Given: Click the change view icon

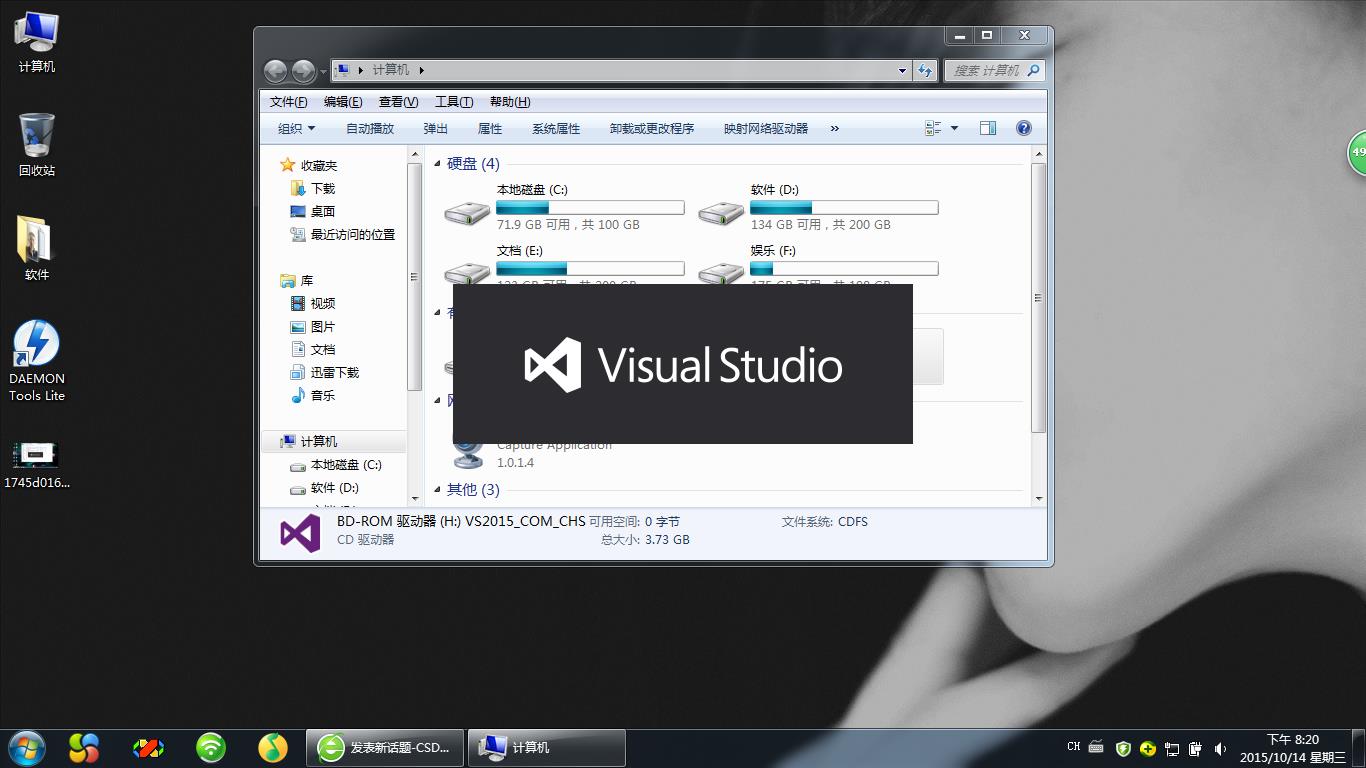Looking at the screenshot, I should tap(933, 128).
